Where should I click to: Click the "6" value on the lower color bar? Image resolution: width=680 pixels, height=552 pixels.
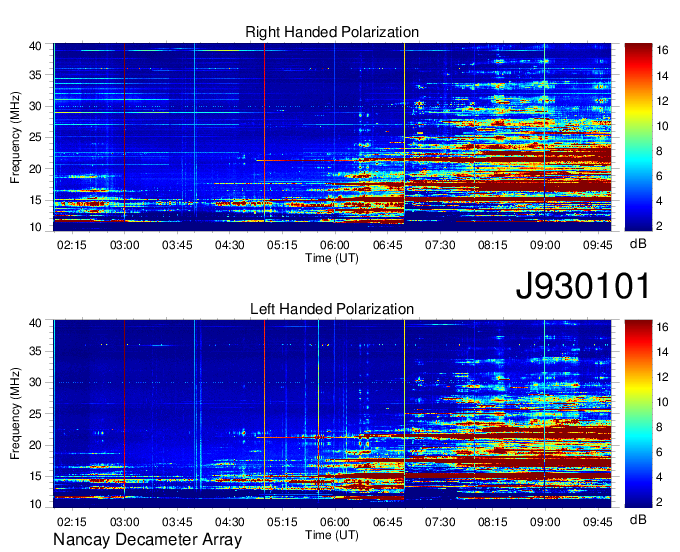coord(659,452)
